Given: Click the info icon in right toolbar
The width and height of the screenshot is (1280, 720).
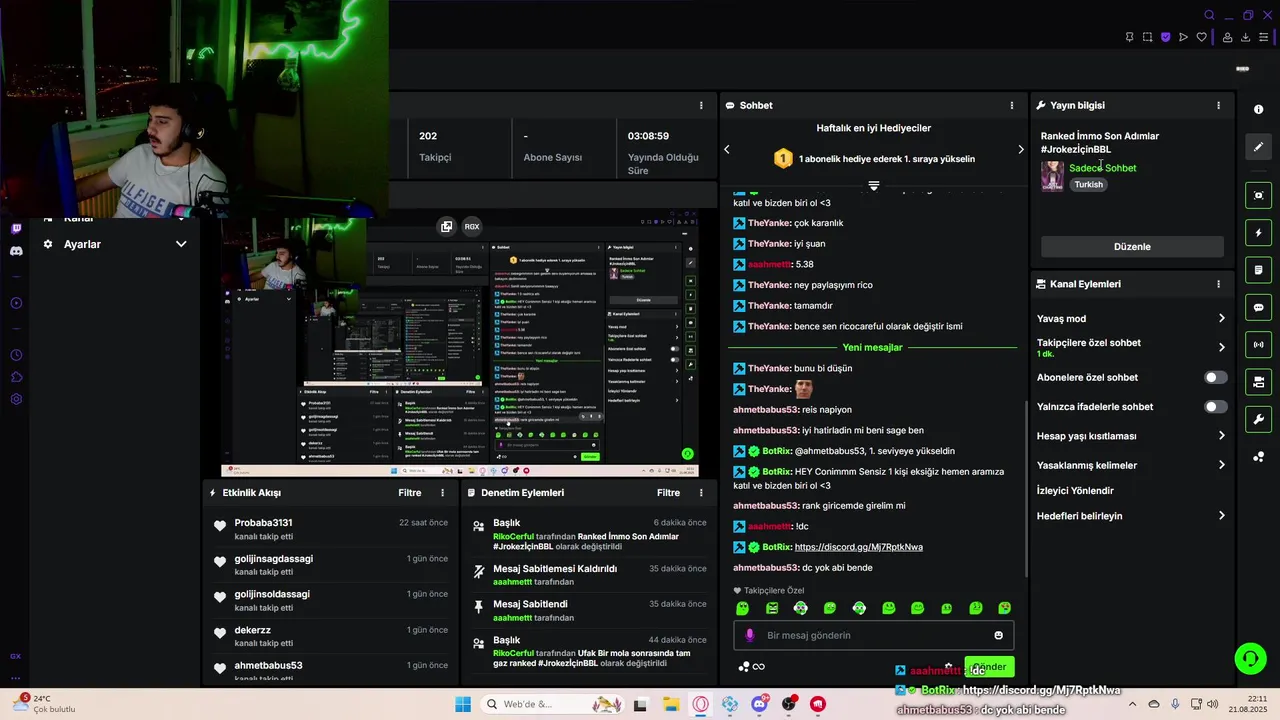Looking at the screenshot, I should (1259, 109).
